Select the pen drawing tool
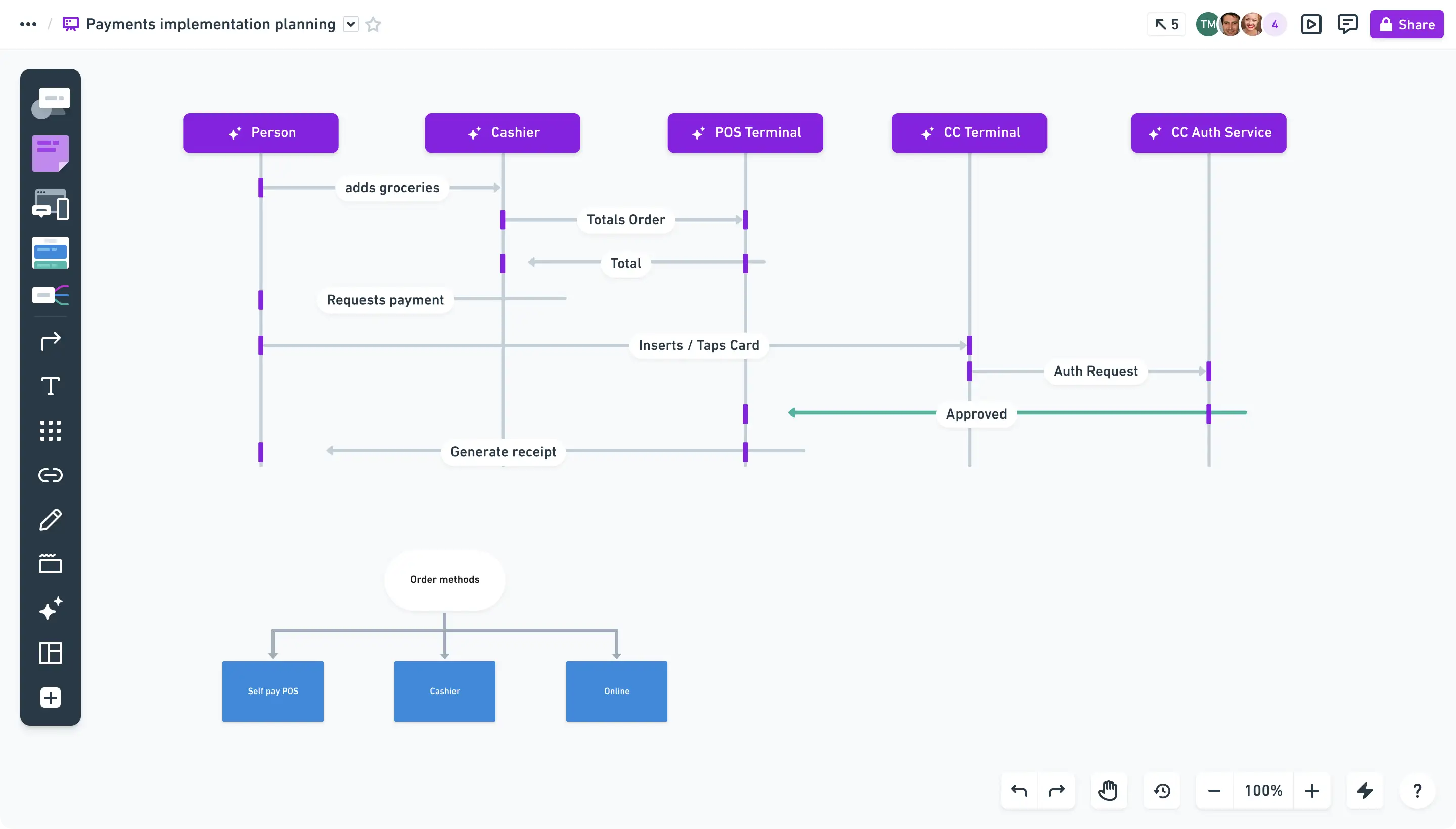The width and height of the screenshot is (1456, 829). tap(50, 519)
